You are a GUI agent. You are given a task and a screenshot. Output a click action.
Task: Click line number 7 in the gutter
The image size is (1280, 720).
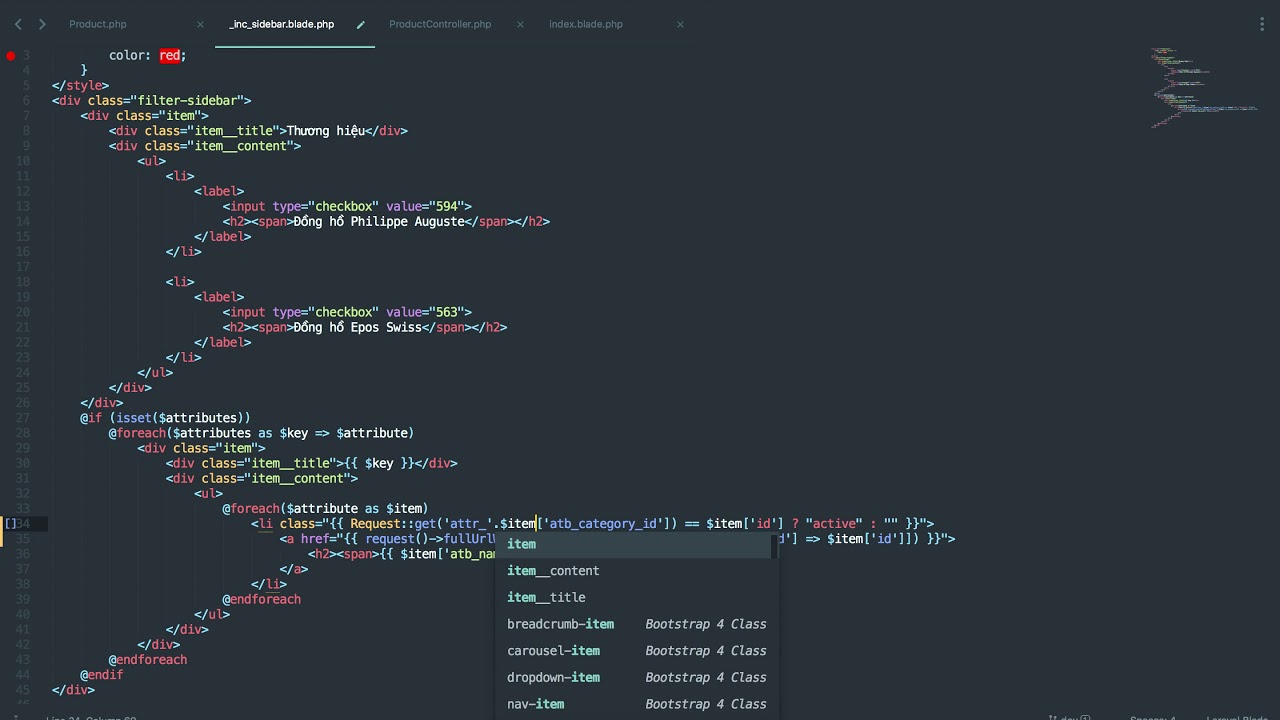(26, 116)
